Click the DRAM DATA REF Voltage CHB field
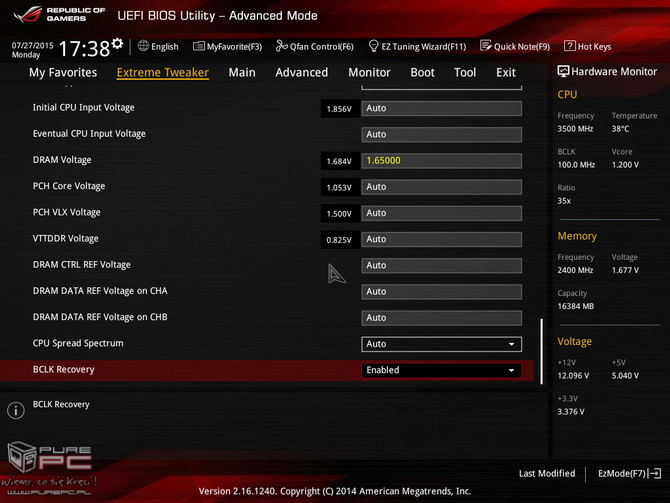Viewport: 670px width, 503px height. [x=441, y=318]
